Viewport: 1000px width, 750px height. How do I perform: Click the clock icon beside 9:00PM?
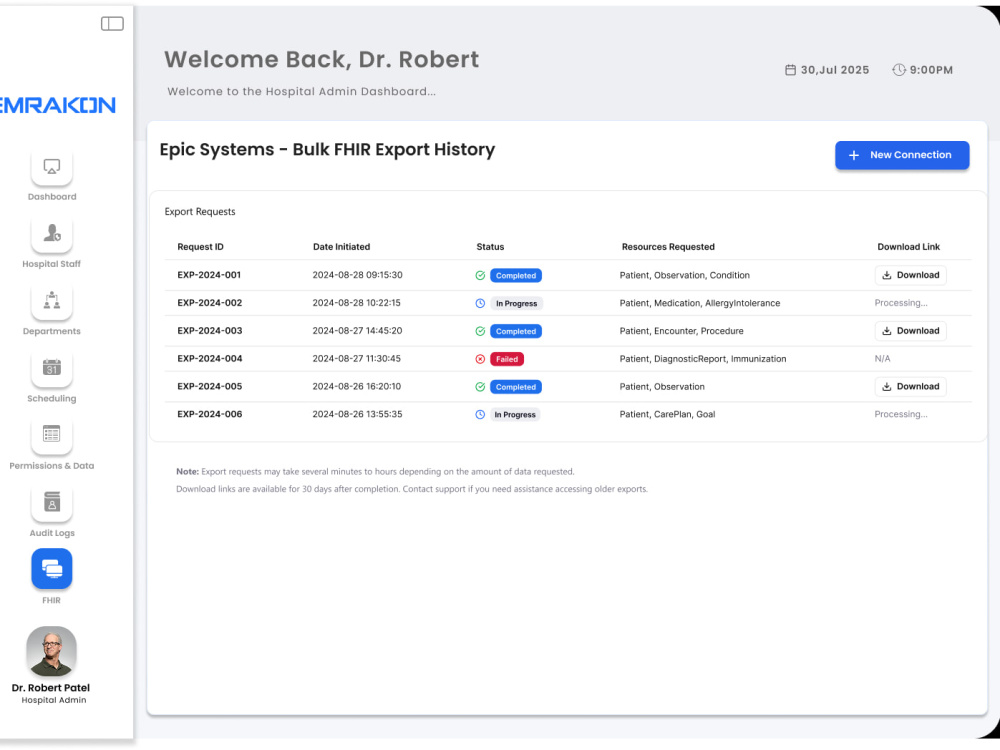899,70
